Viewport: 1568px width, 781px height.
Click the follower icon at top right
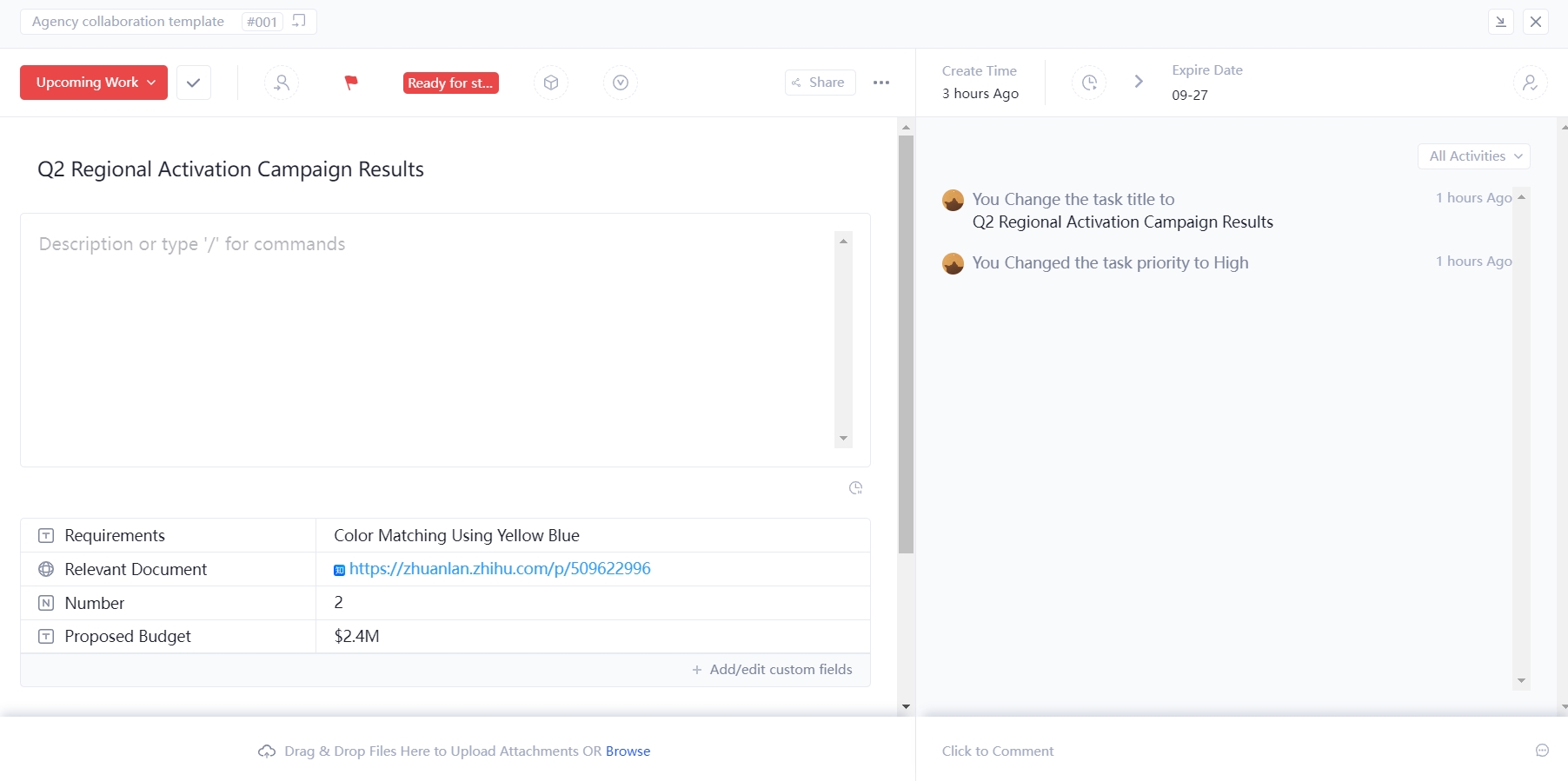click(x=1530, y=83)
